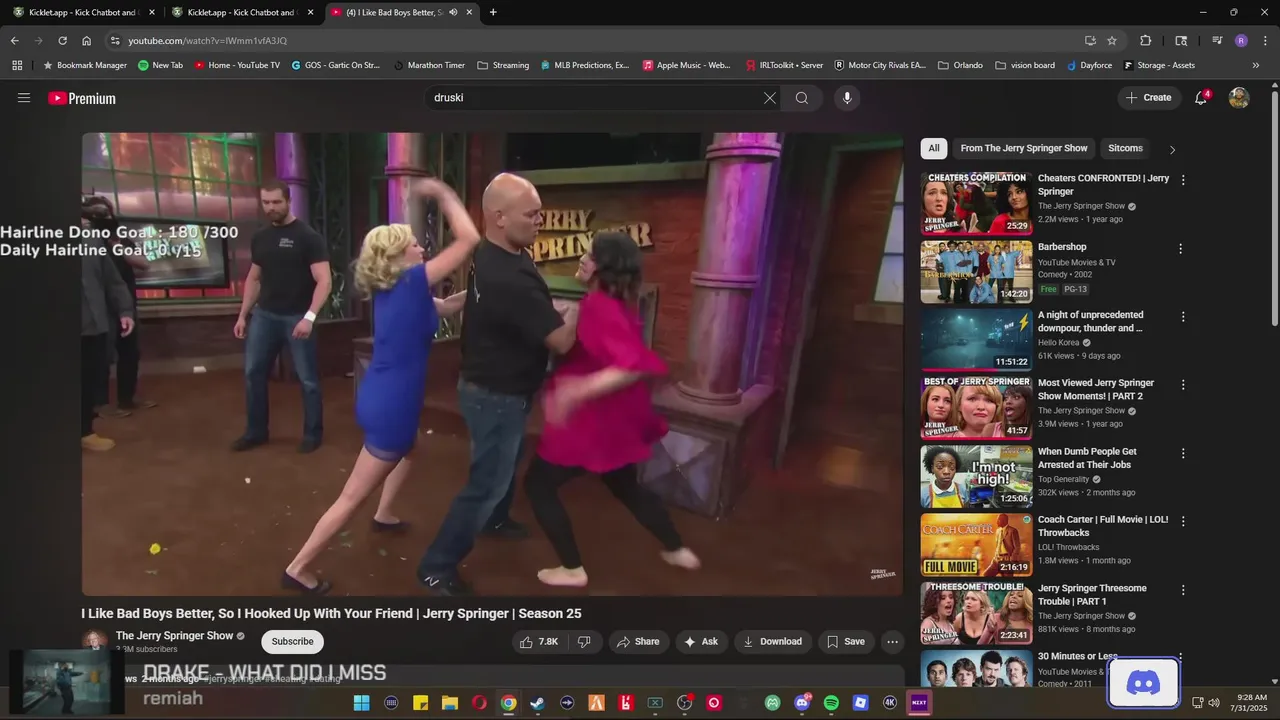Open Opera browser from taskbar
This screenshot has height=720, width=1280.
[x=479, y=703]
